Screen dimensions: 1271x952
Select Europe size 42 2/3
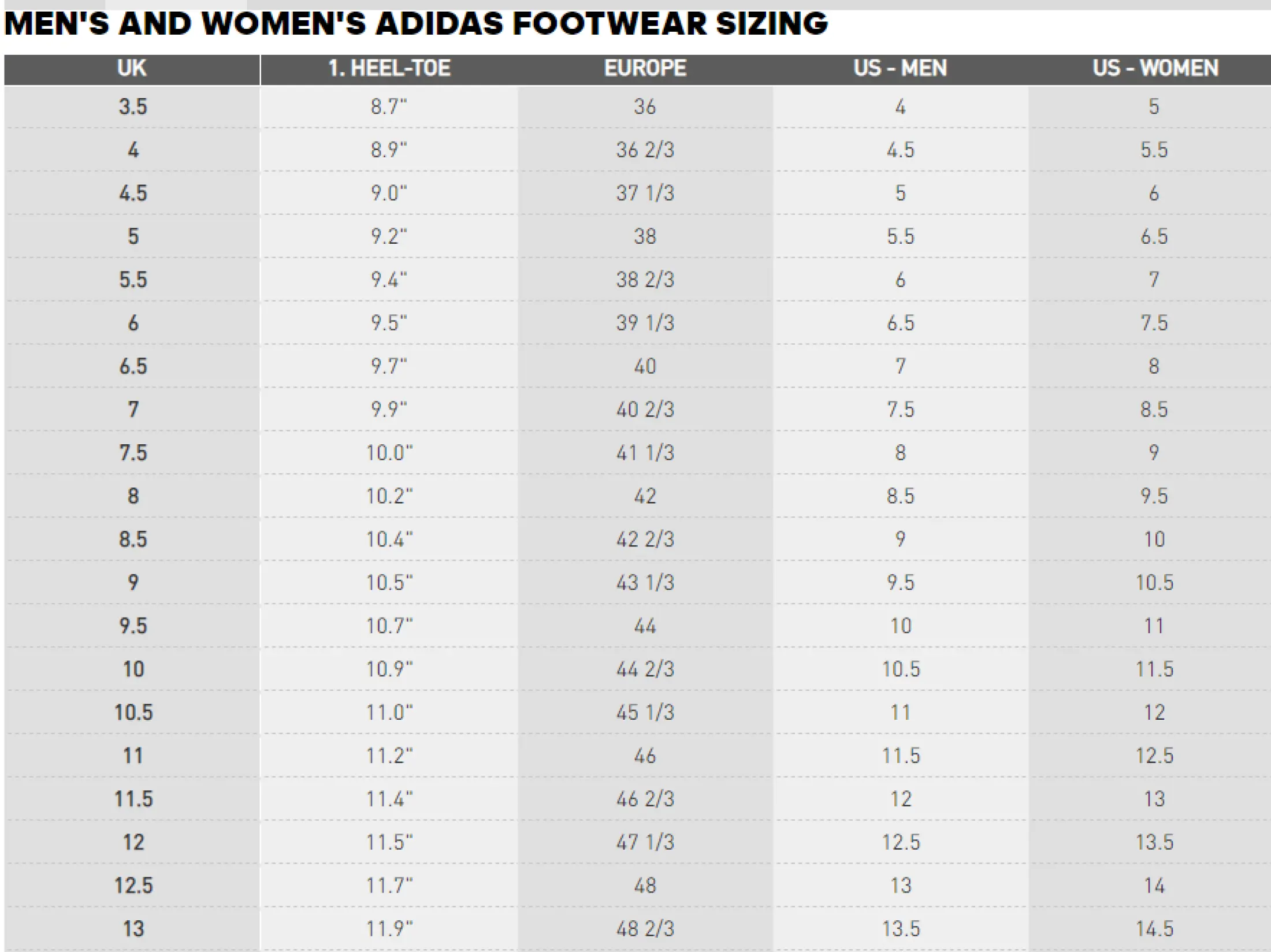pos(645,540)
